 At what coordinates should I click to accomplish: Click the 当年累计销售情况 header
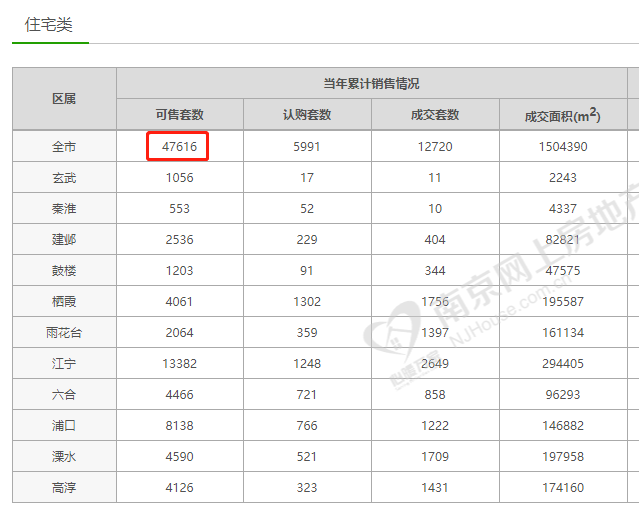371,84
